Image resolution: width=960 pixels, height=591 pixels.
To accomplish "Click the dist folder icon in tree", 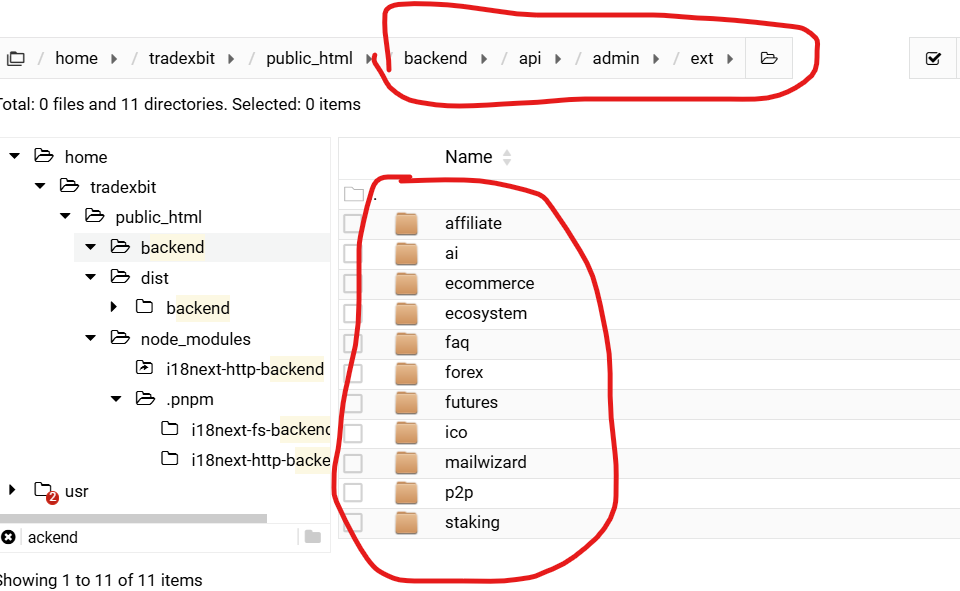I will pos(120,277).
